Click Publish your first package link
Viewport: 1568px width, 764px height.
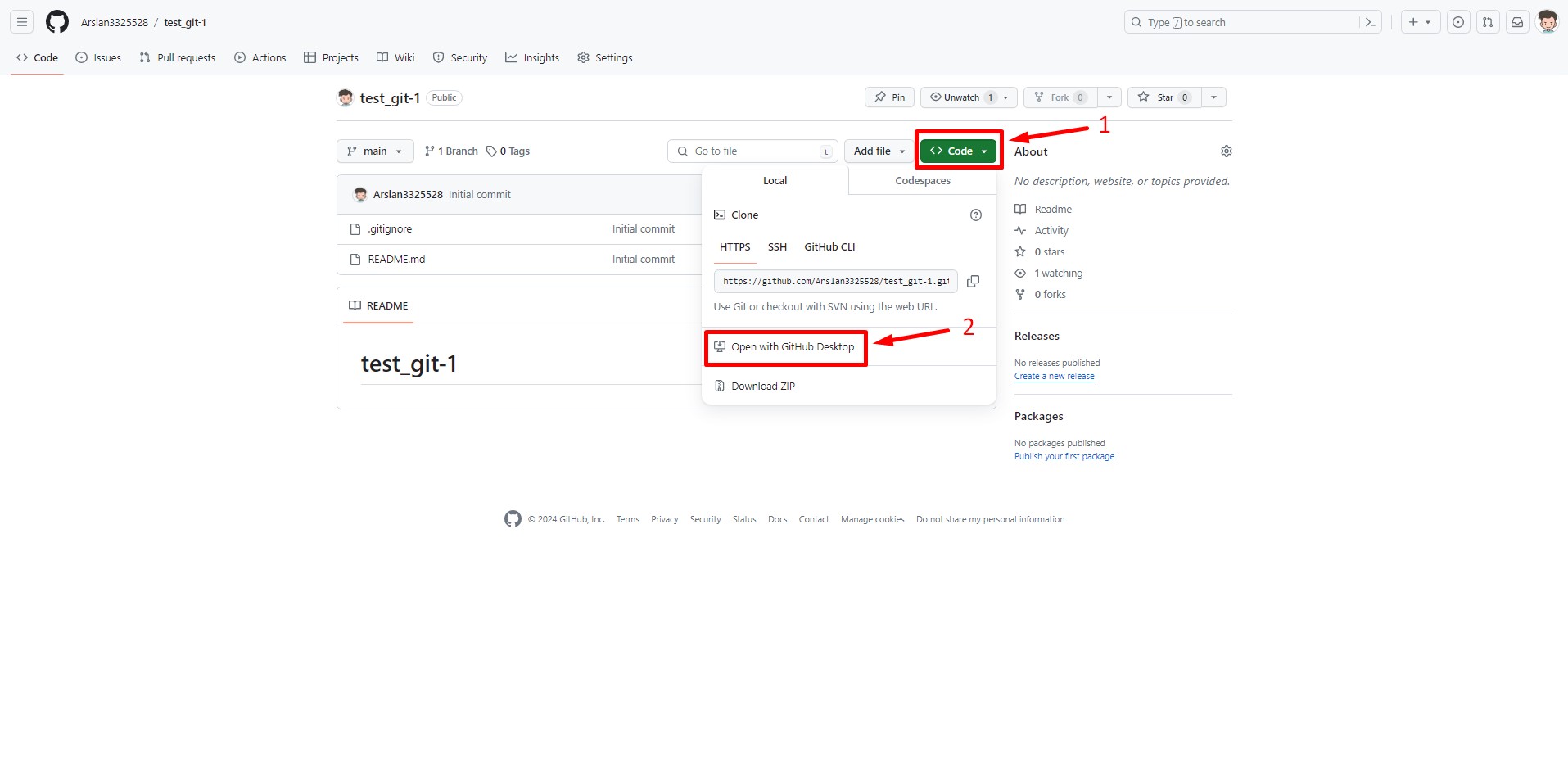coord(1064,457)
